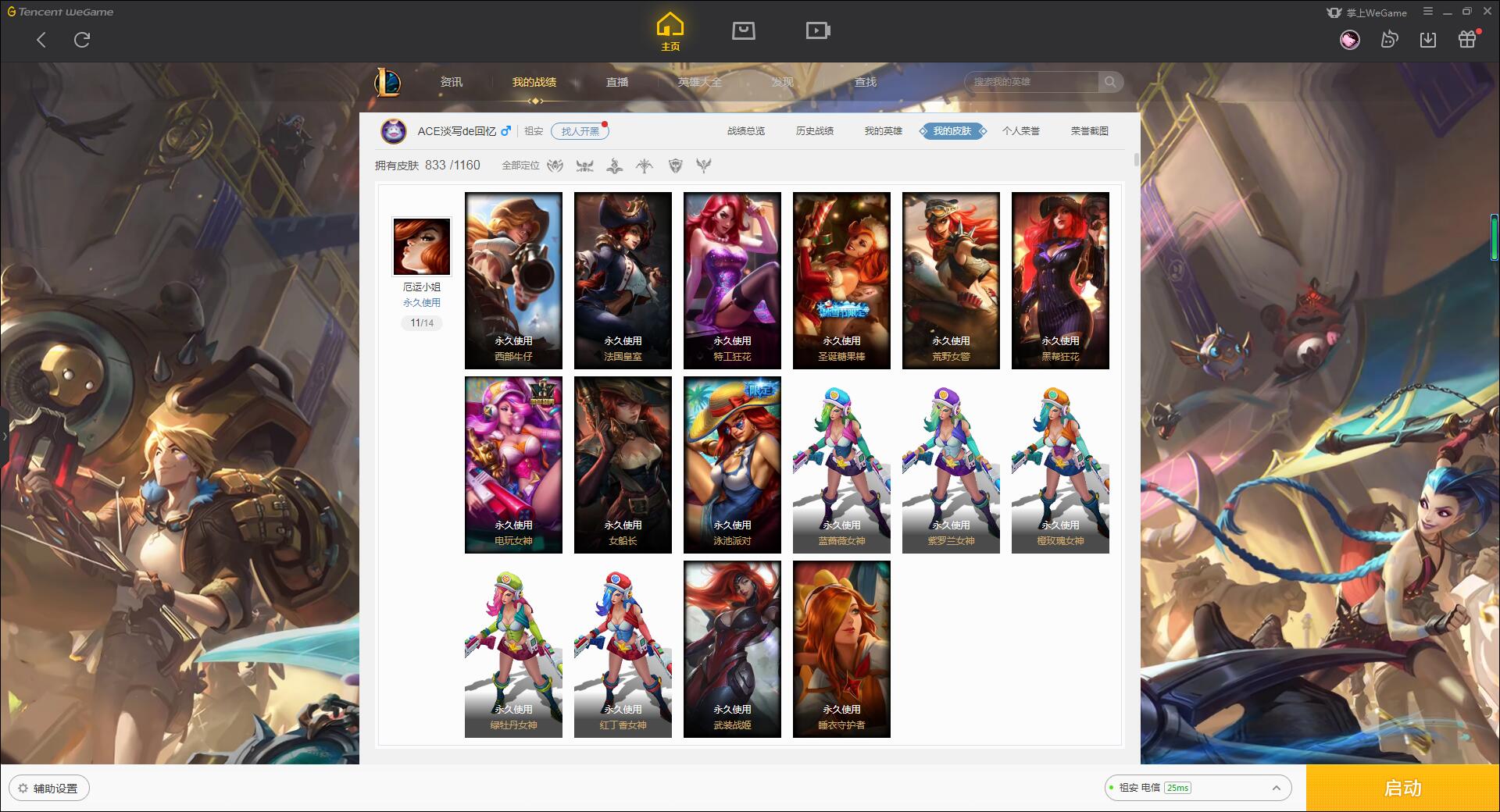The image size is (1500, 812).
Task: Open 圣诞糖果棒 skin card
Action: (x=841, y=280)
